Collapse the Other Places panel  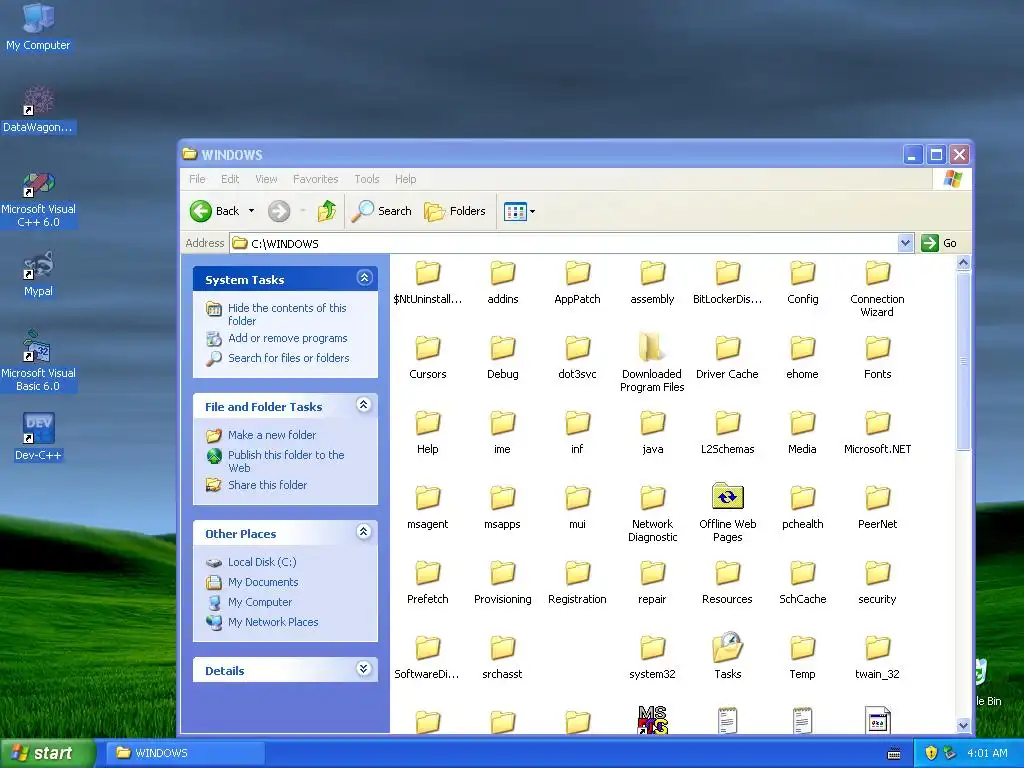[364, 532]
